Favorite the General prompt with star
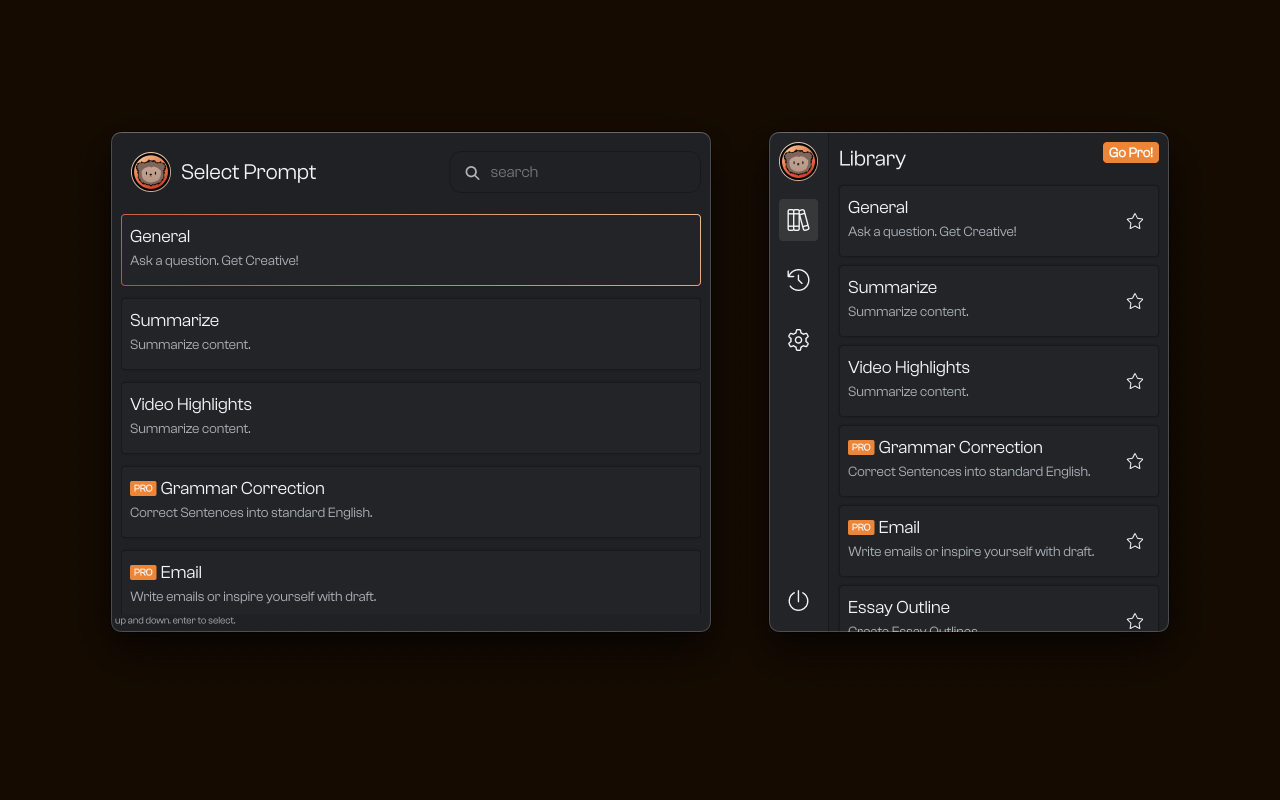 (x=1134, y=221)
